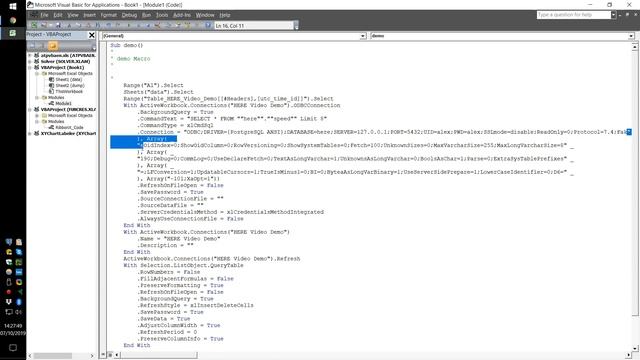The image size is (640, 360).
Task: Click Project Explorer toolbar icon
Action: pyautogui.click(x=169, y=25)
